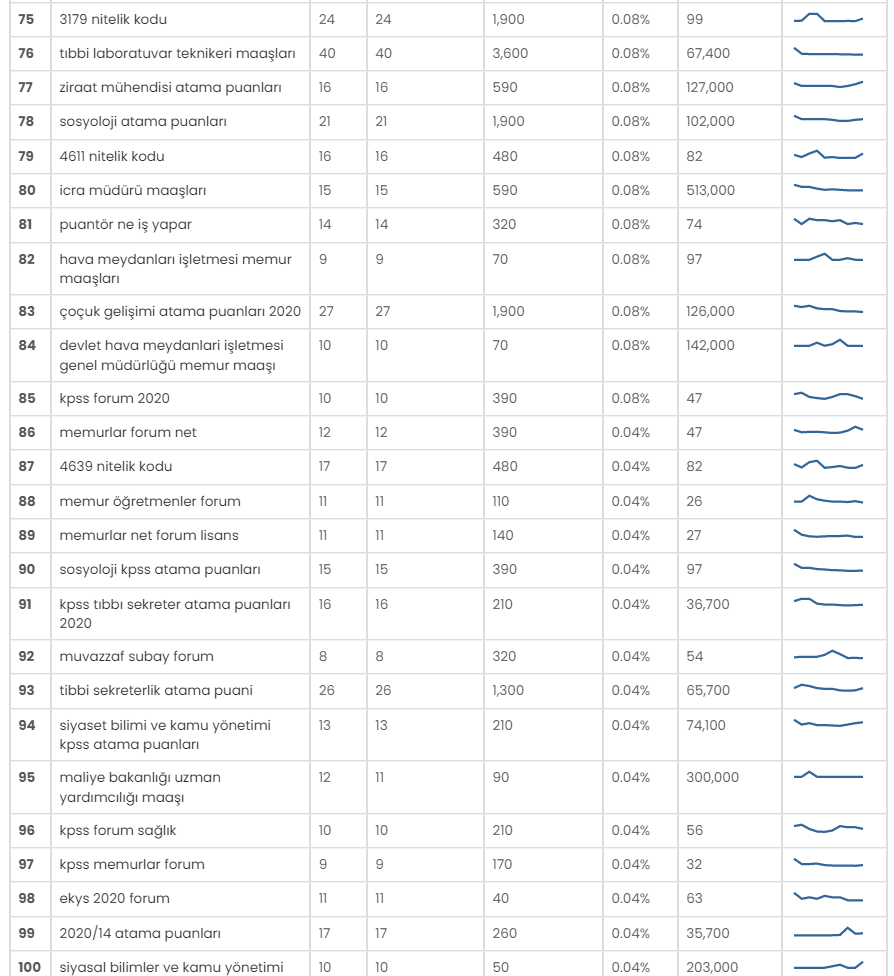Viewport: 894px width, 976px height.
Task: Select keyword 'memur öğretmenler forum'
Action: coord(150,501)
